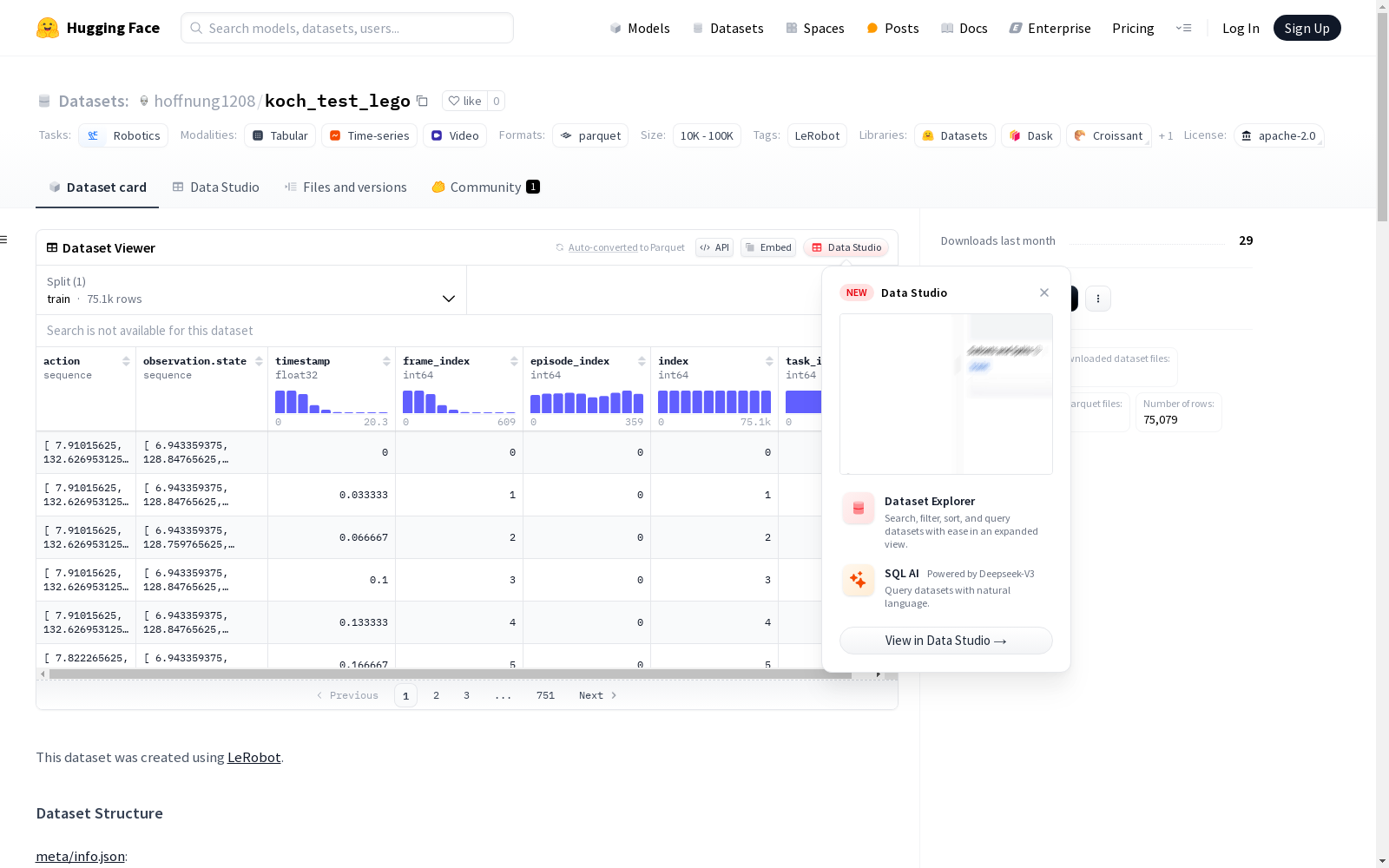Open the Pricing page
The width and height of the screenshot is (1389, 868).
1133,28
